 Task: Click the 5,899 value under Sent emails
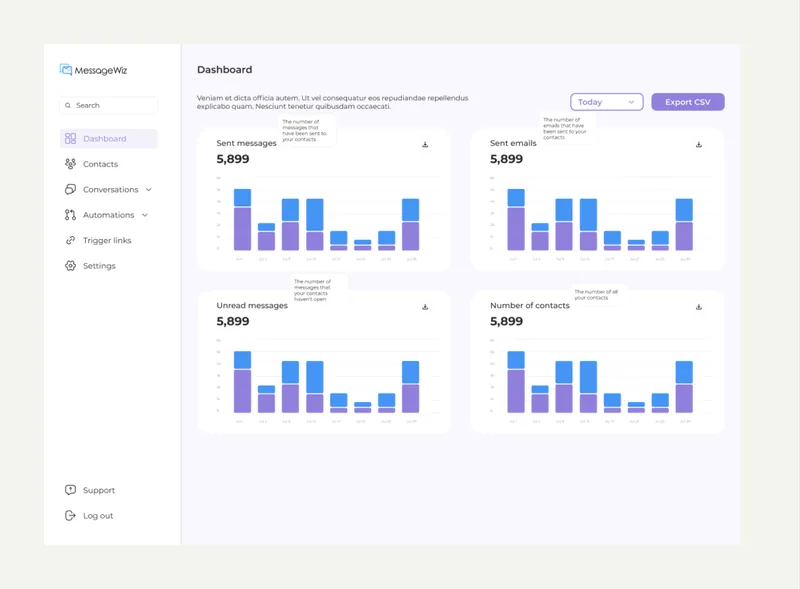click(x=506, y=159)
